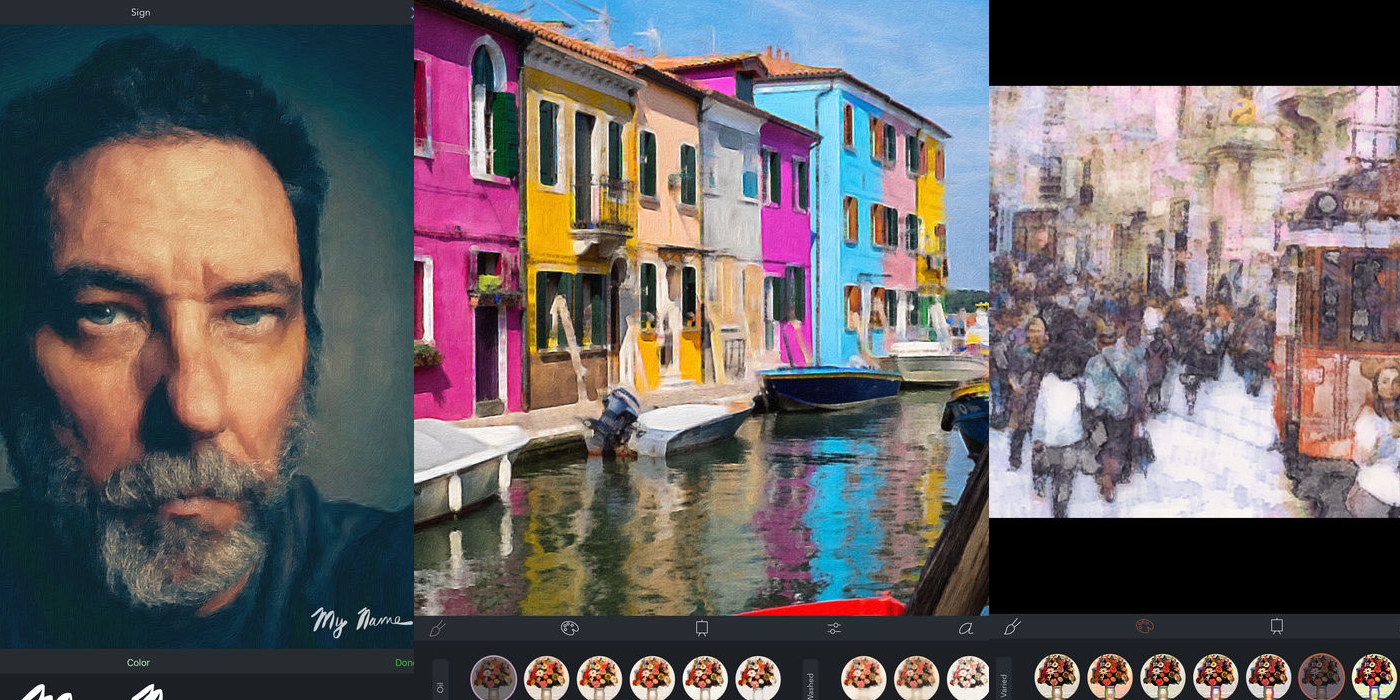1400x700 pixels.
Task: Tap the orange highlighted palette icon
Action: click(1145, 626)
